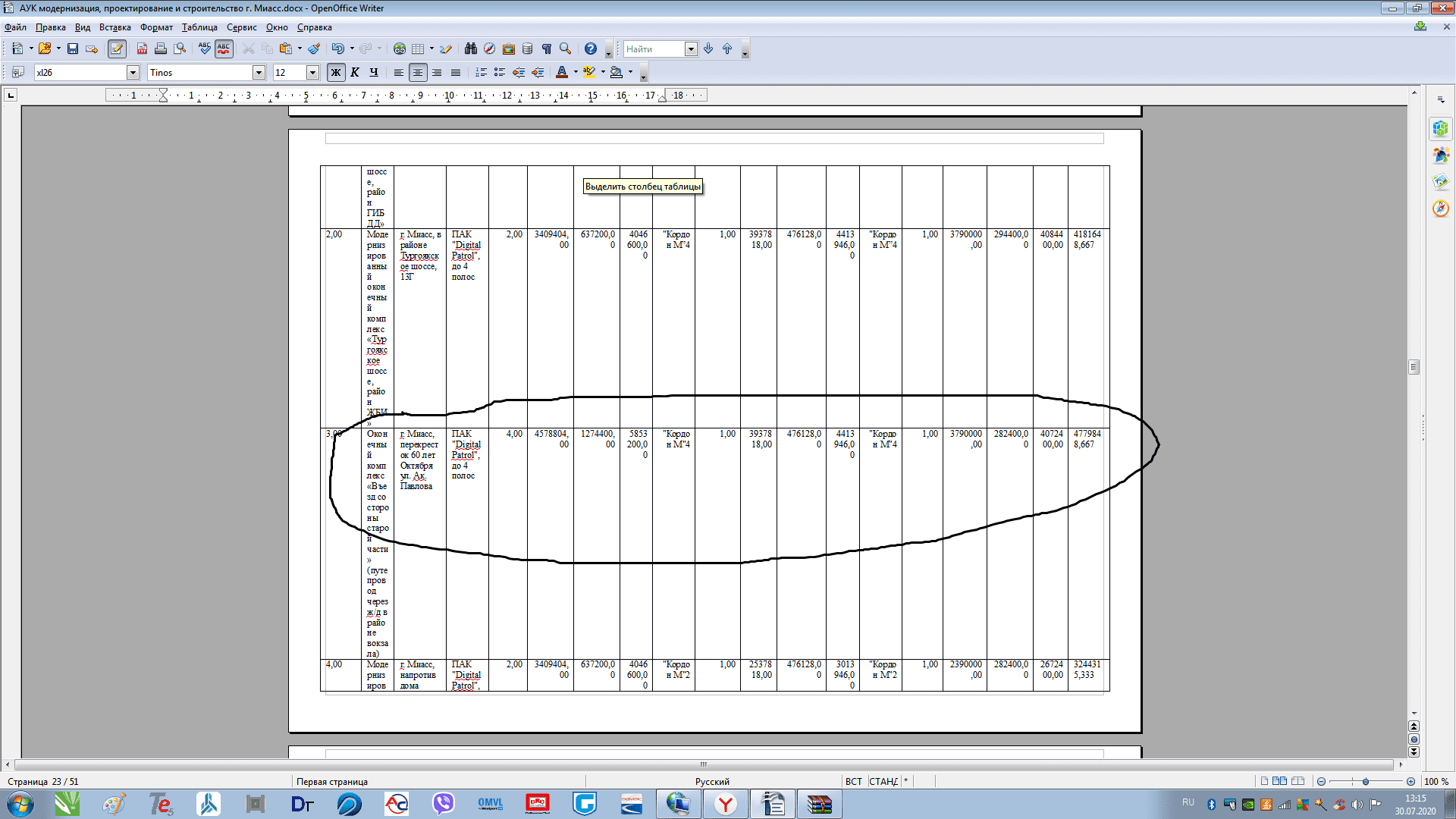Click the New document icon
This screenshot has width=1456, height=819.
pyautogui.click(x=17, y=49)
